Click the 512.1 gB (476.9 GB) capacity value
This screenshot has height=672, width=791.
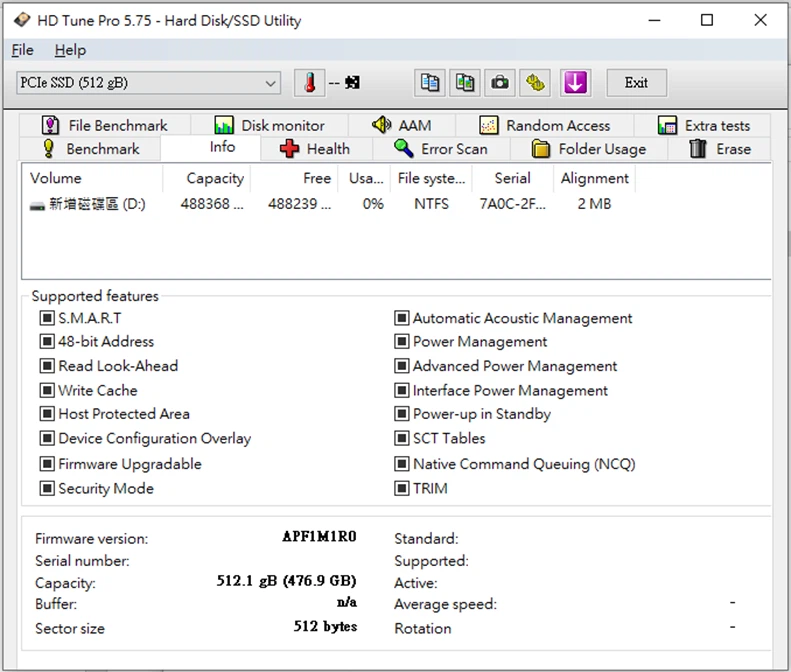click(287, 581)
